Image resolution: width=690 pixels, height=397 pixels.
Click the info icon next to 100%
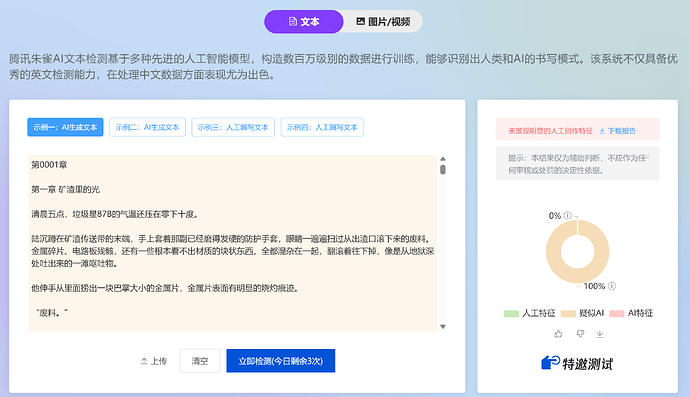click(612, 286)
